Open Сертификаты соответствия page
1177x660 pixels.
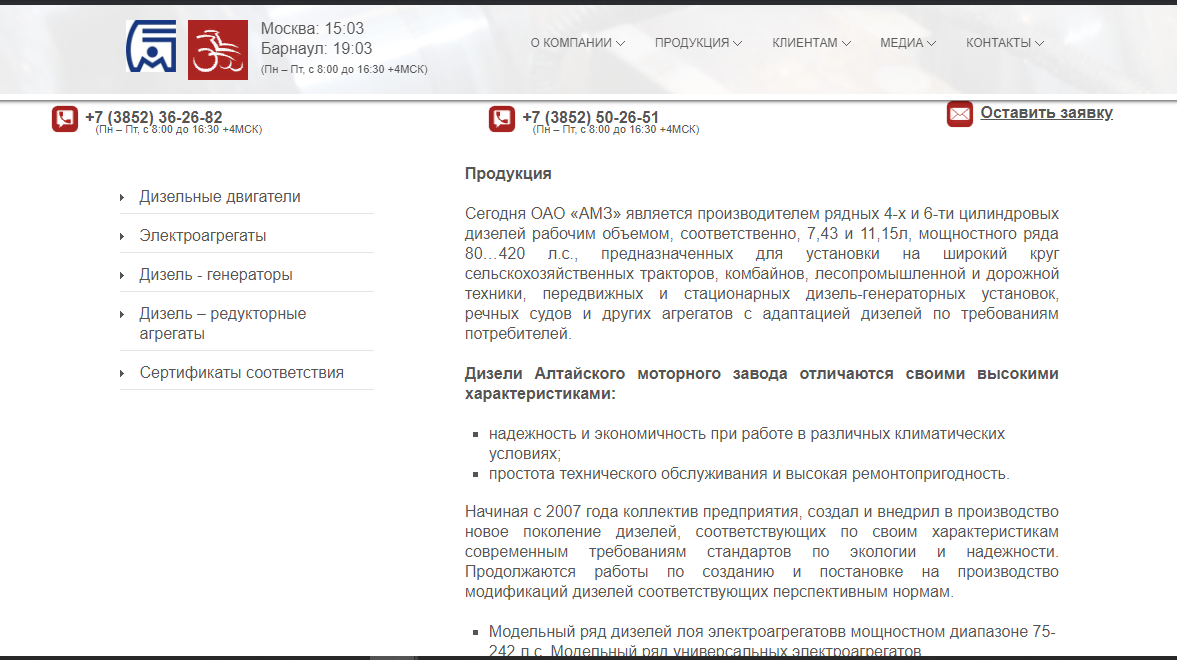point(242,373)
